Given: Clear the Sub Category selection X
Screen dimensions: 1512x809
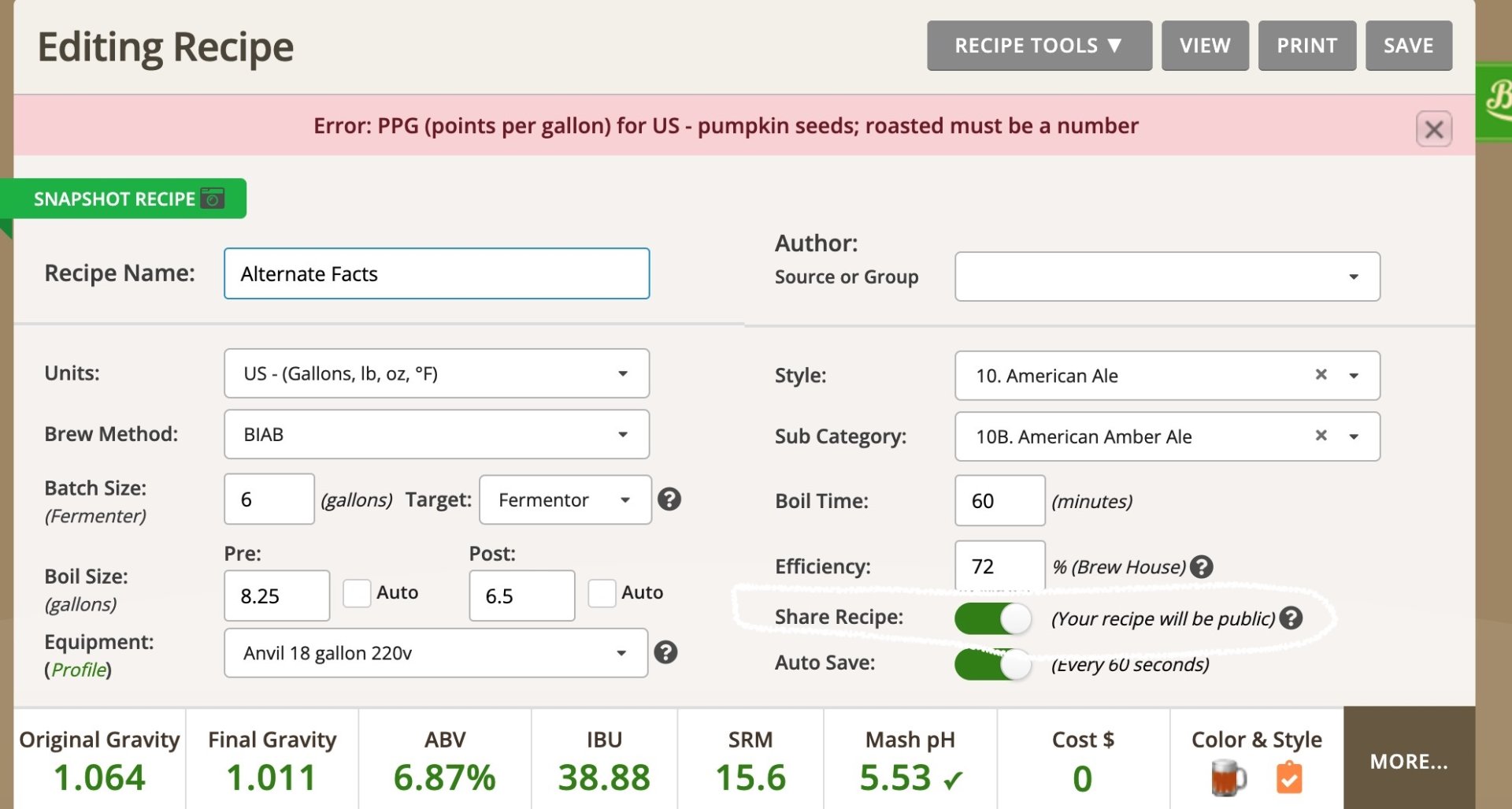Looking at the screenshot, I should [x=1321, y=436].
